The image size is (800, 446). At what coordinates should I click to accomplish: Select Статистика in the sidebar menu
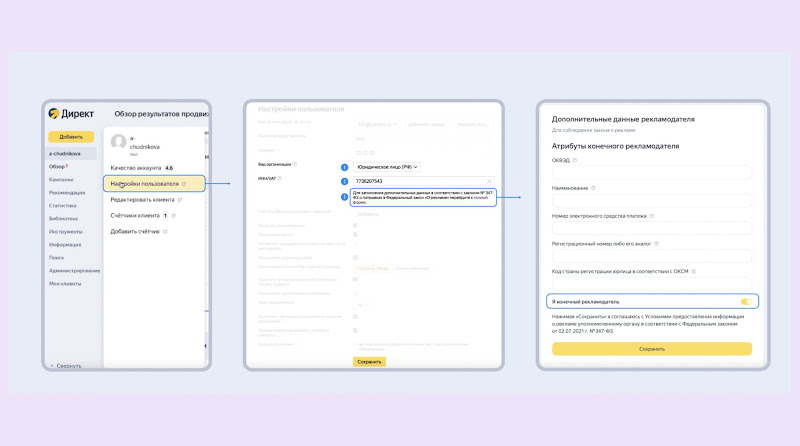pyautogui.click(x=63, y=206)
